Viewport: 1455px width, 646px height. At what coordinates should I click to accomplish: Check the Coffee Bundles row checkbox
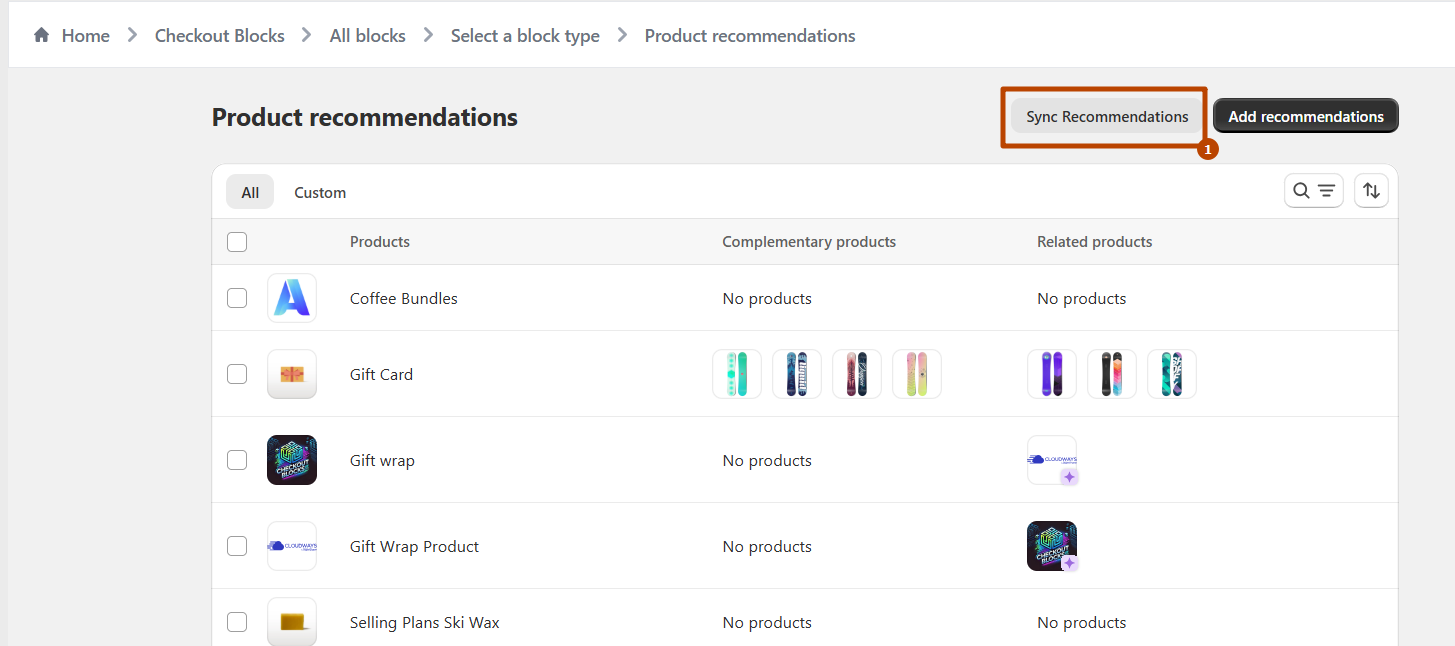pos(237,298)
